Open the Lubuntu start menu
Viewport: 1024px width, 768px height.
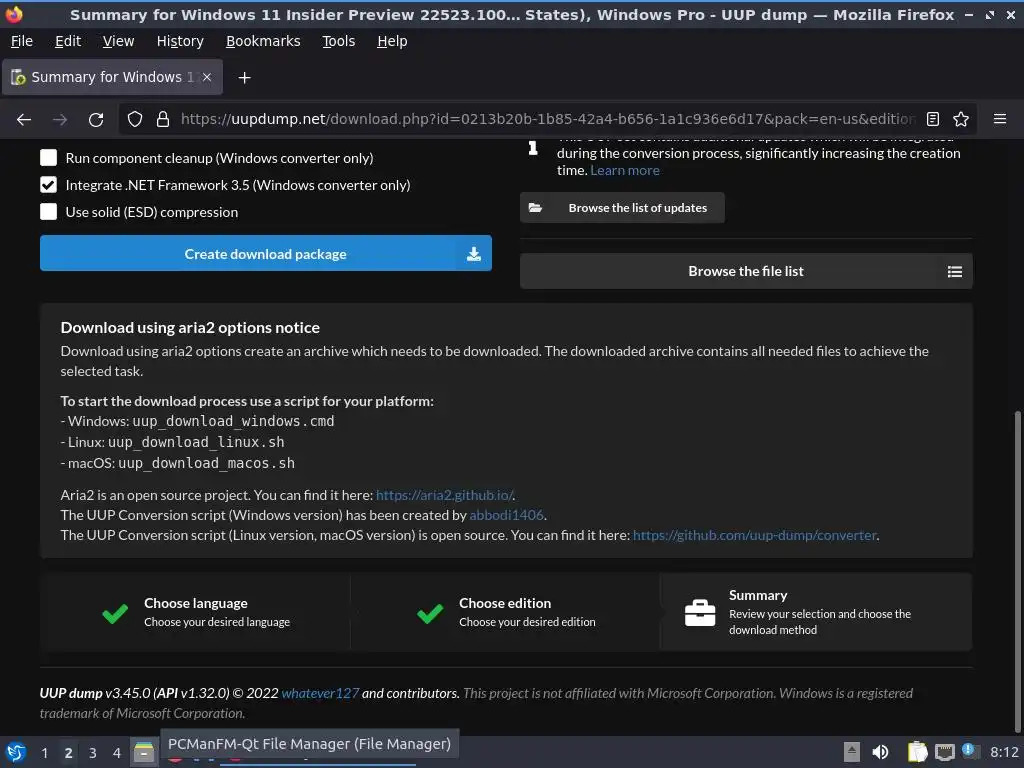[x=16, y=752]
